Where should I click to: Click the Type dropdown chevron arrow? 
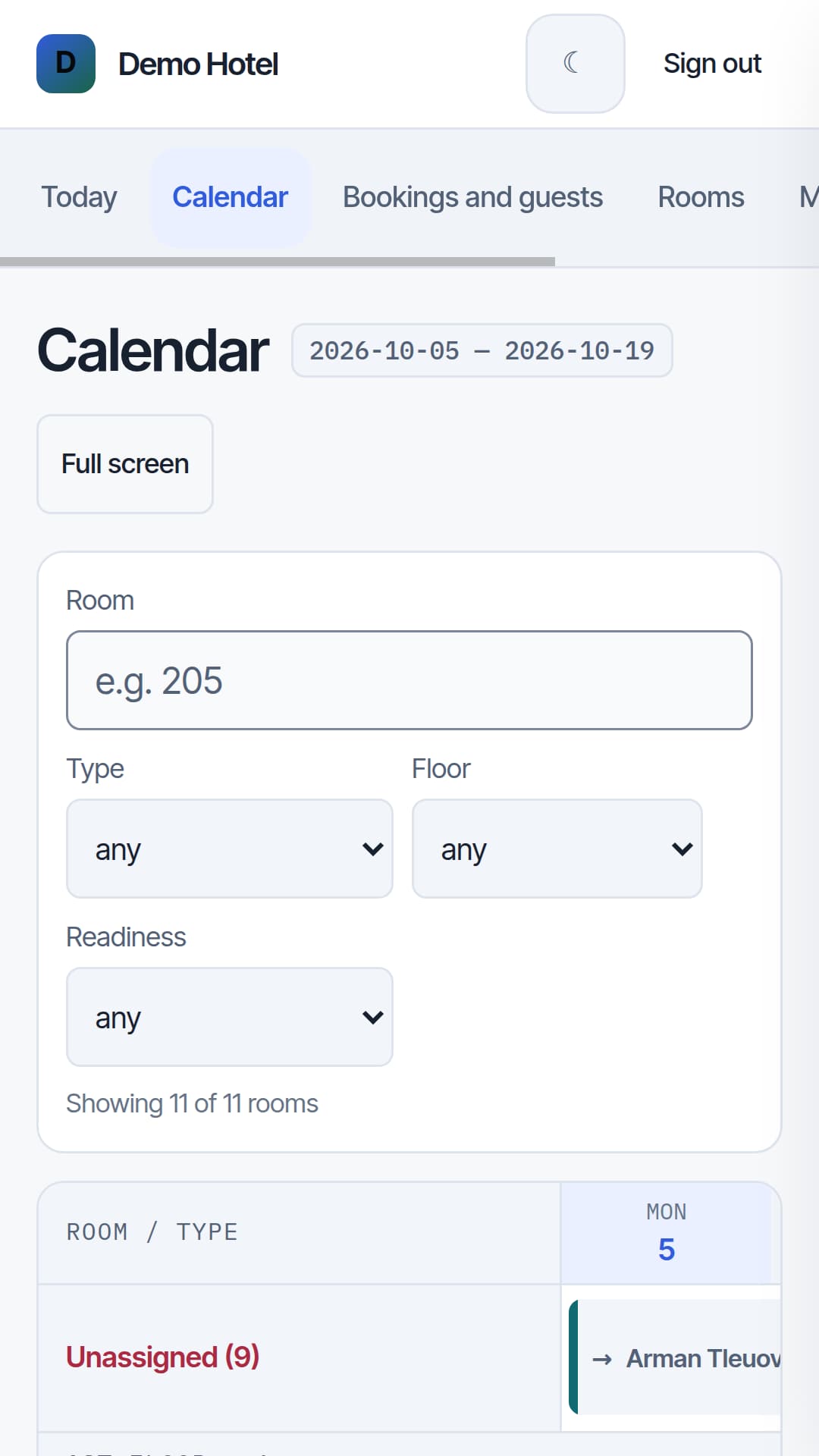coord(372,849)
